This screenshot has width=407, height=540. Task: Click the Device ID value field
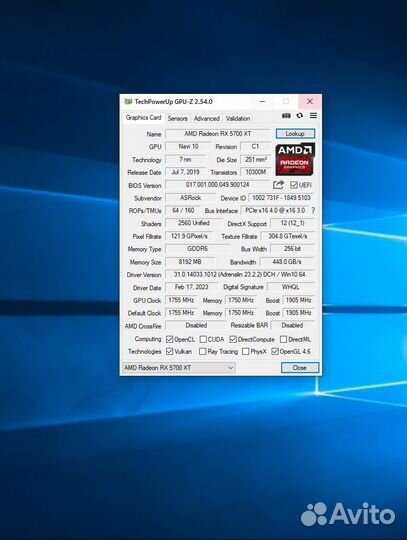pyautogui.click(x=281, y=198)
